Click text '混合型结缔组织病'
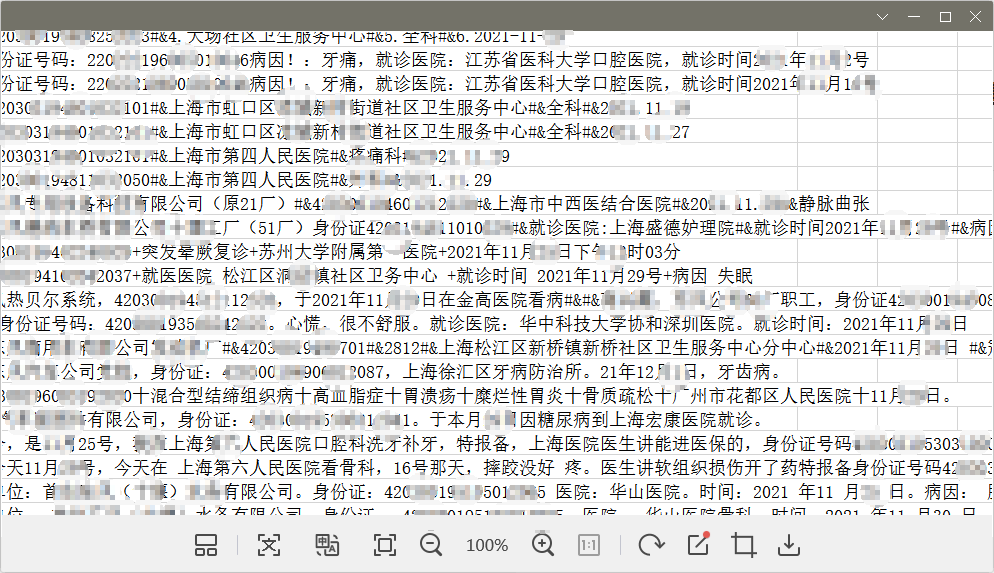The height and width of the screenshot is (573, 994). point(223,396)
